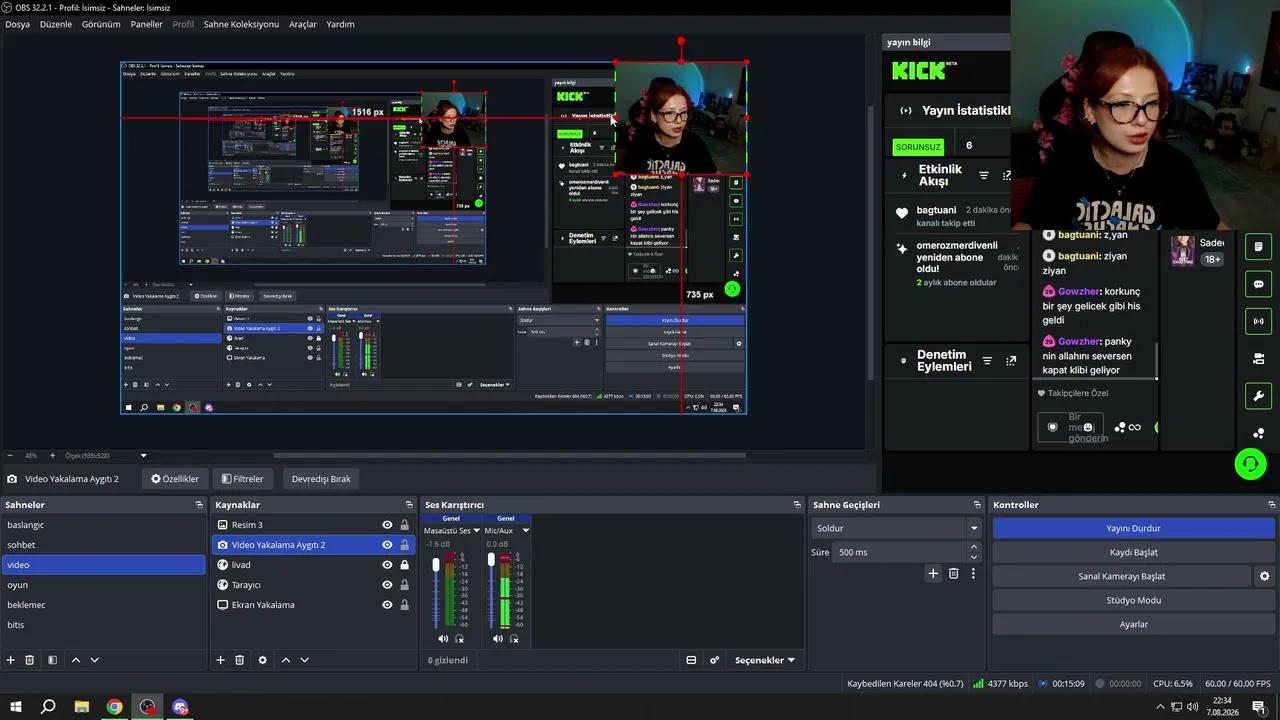
Task: Unlock the livad source
Action: pos(404,565)
